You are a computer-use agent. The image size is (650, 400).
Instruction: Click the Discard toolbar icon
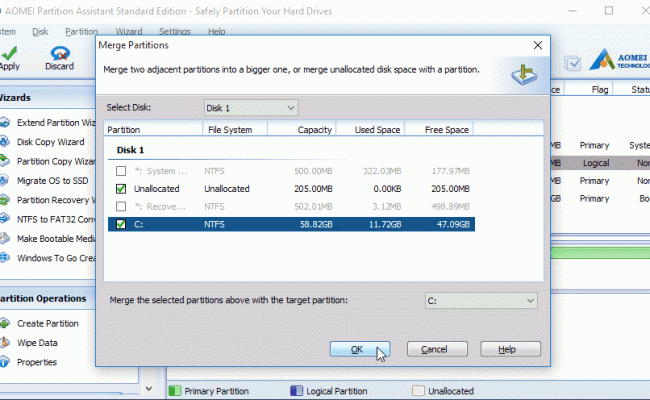tap(60, 53)
